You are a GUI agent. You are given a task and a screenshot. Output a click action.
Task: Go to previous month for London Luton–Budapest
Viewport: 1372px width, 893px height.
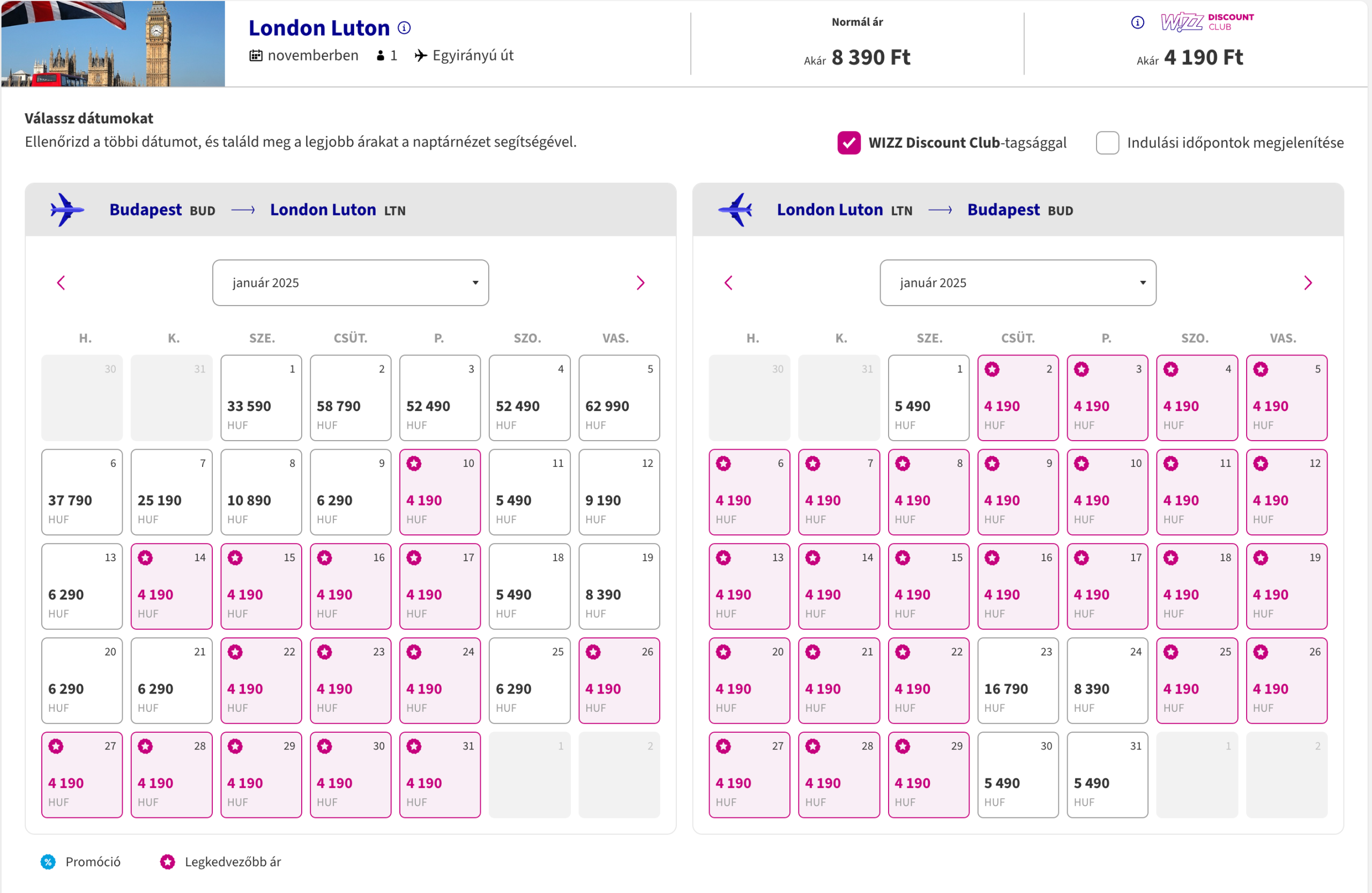point(728,282)
